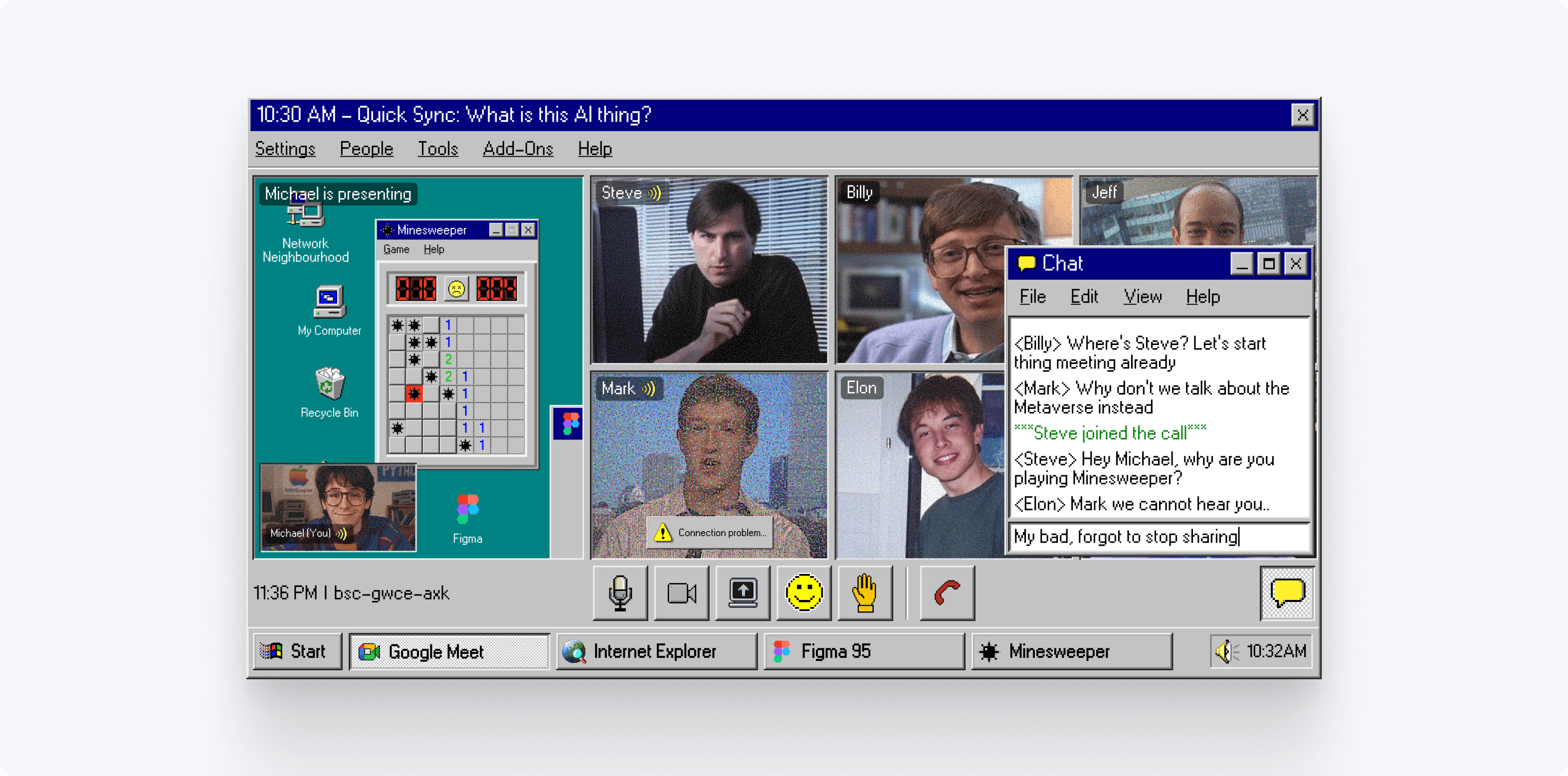The width and height of the screenshot is (1568, 776).
Task: Close the Chat window
Action: [1296, 263]
